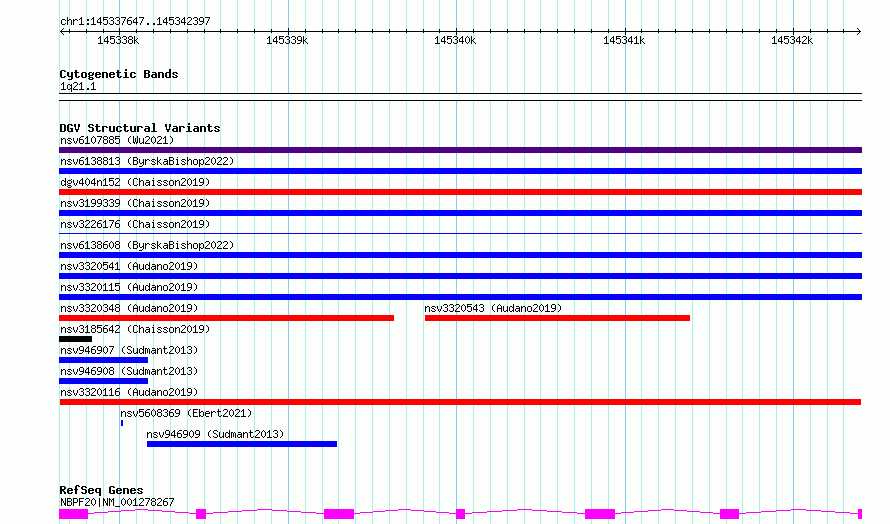Click the nsv3199339 (Chaisson2019) label

tap(135, 203)
